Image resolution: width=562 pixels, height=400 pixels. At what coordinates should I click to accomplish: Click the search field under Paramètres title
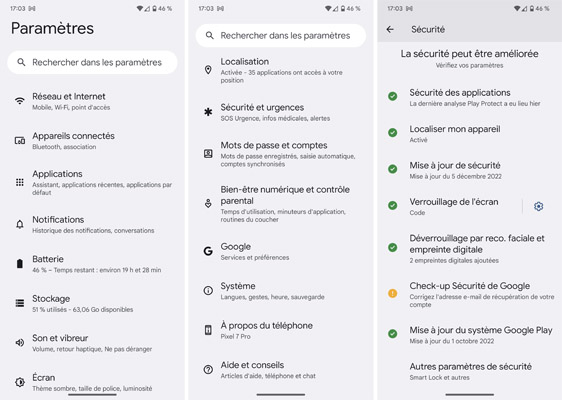92,62
